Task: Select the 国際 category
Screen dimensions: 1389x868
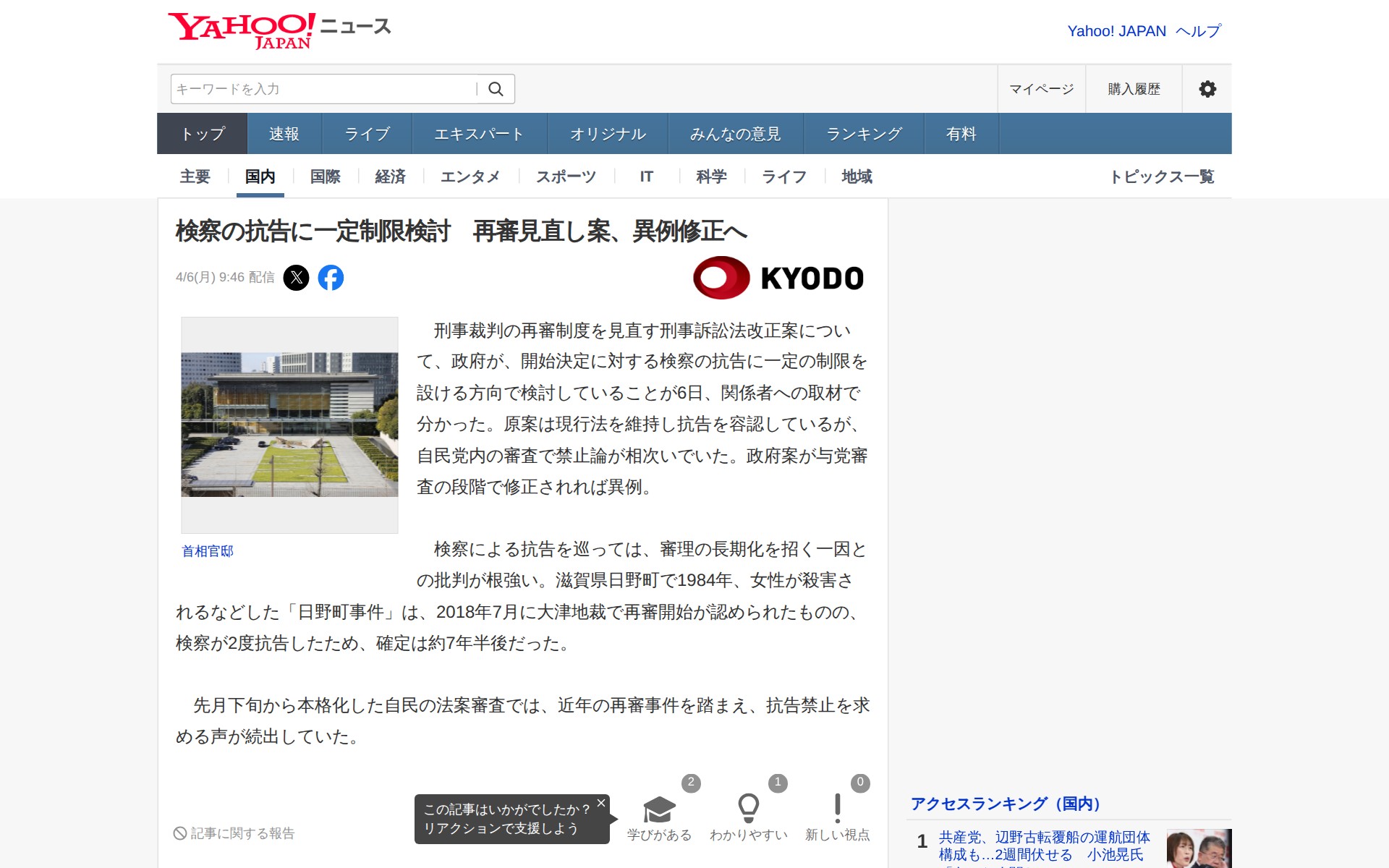Action: [x=325, y=176]
